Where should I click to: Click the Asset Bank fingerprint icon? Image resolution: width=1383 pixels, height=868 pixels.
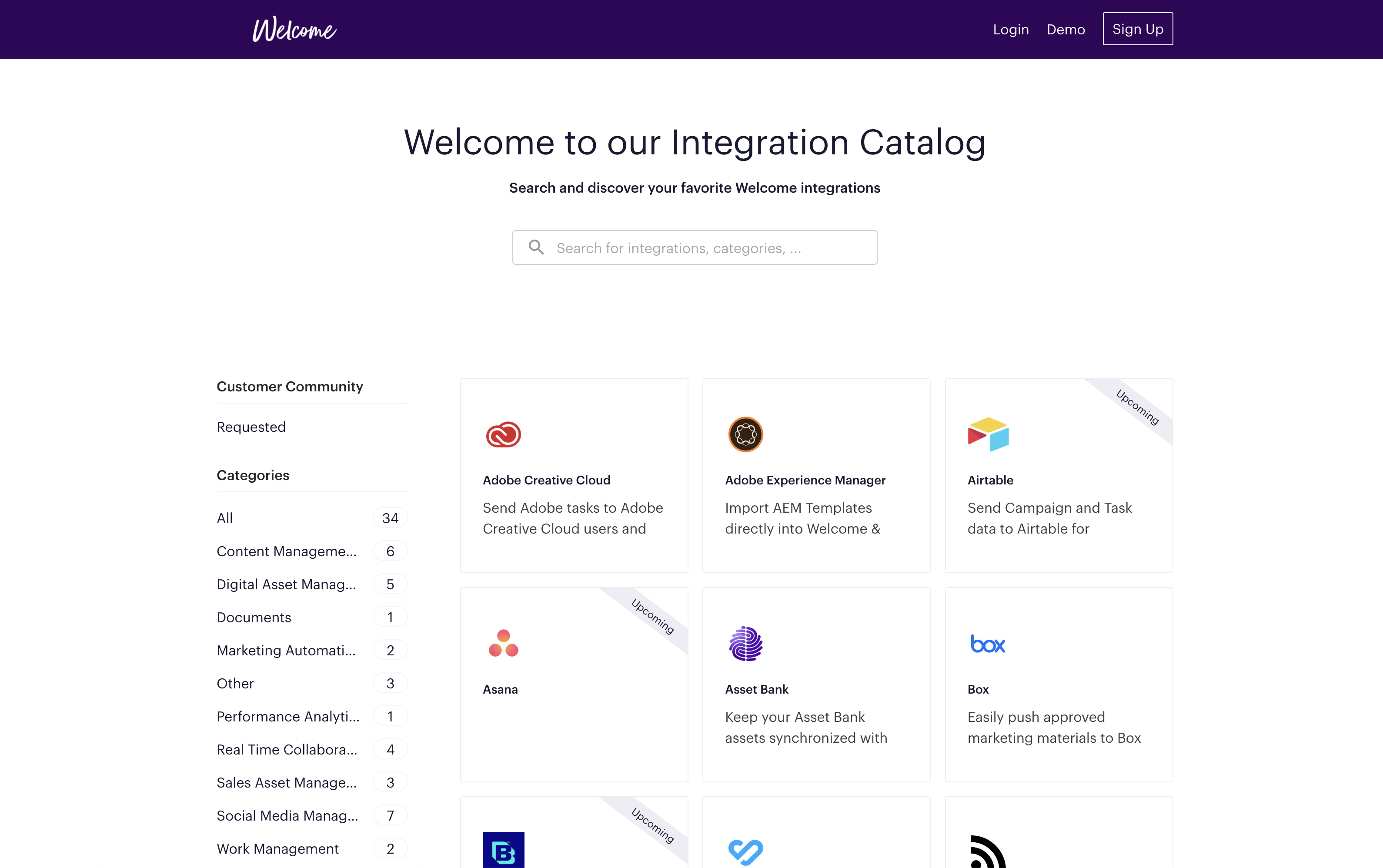pyautogui.click(x=745, y=643)
